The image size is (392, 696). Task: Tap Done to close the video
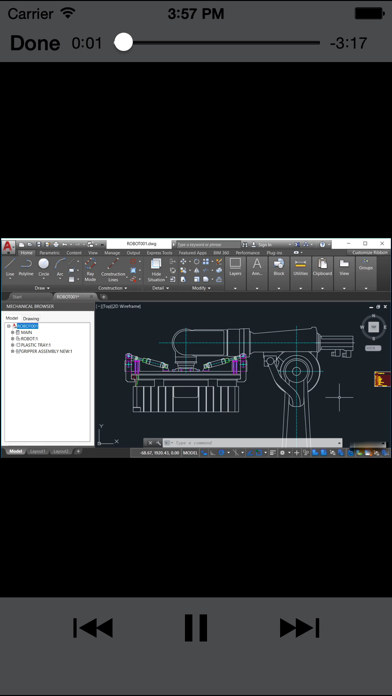click(x=35, y=43)
